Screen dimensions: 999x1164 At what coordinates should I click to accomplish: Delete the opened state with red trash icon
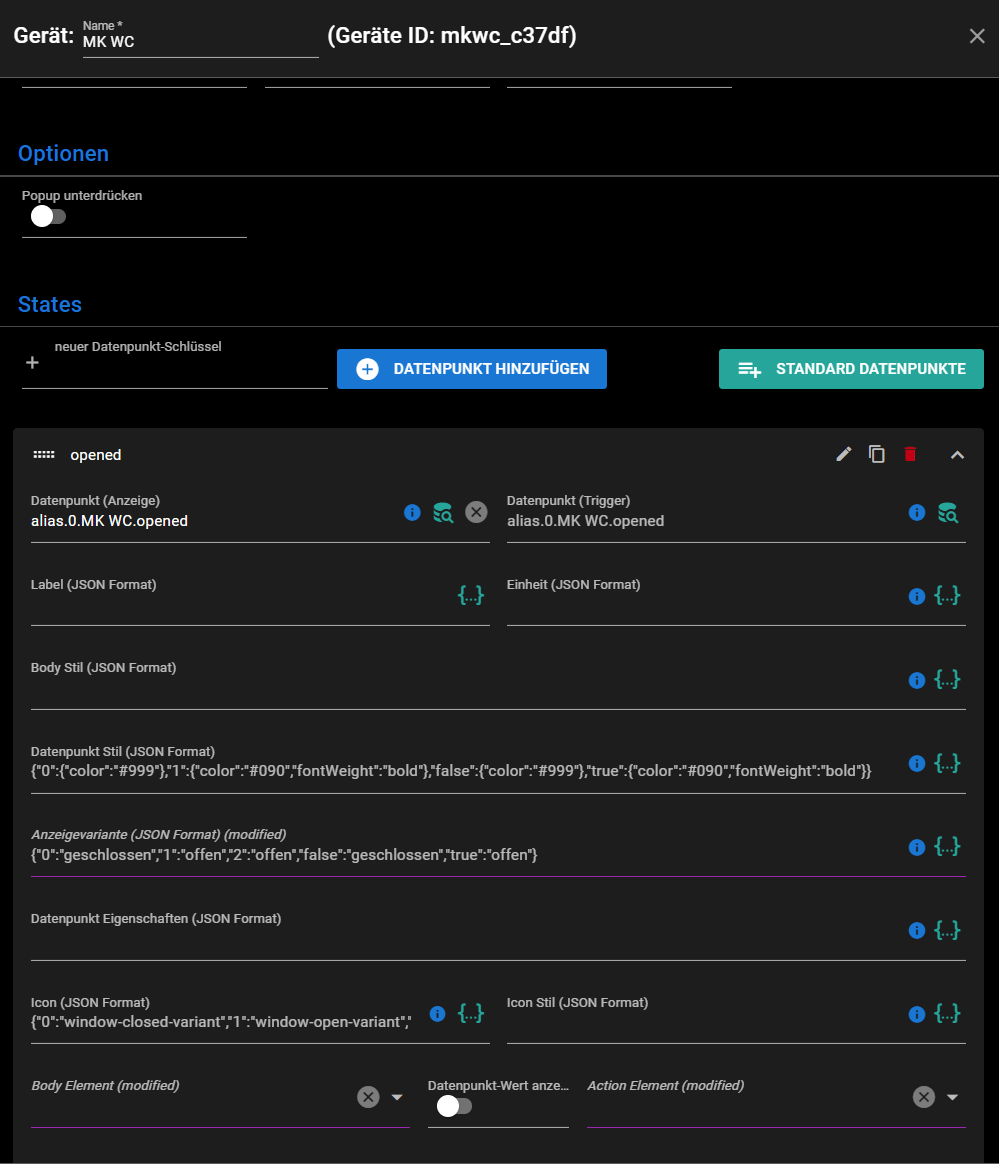tap(910, 455)
